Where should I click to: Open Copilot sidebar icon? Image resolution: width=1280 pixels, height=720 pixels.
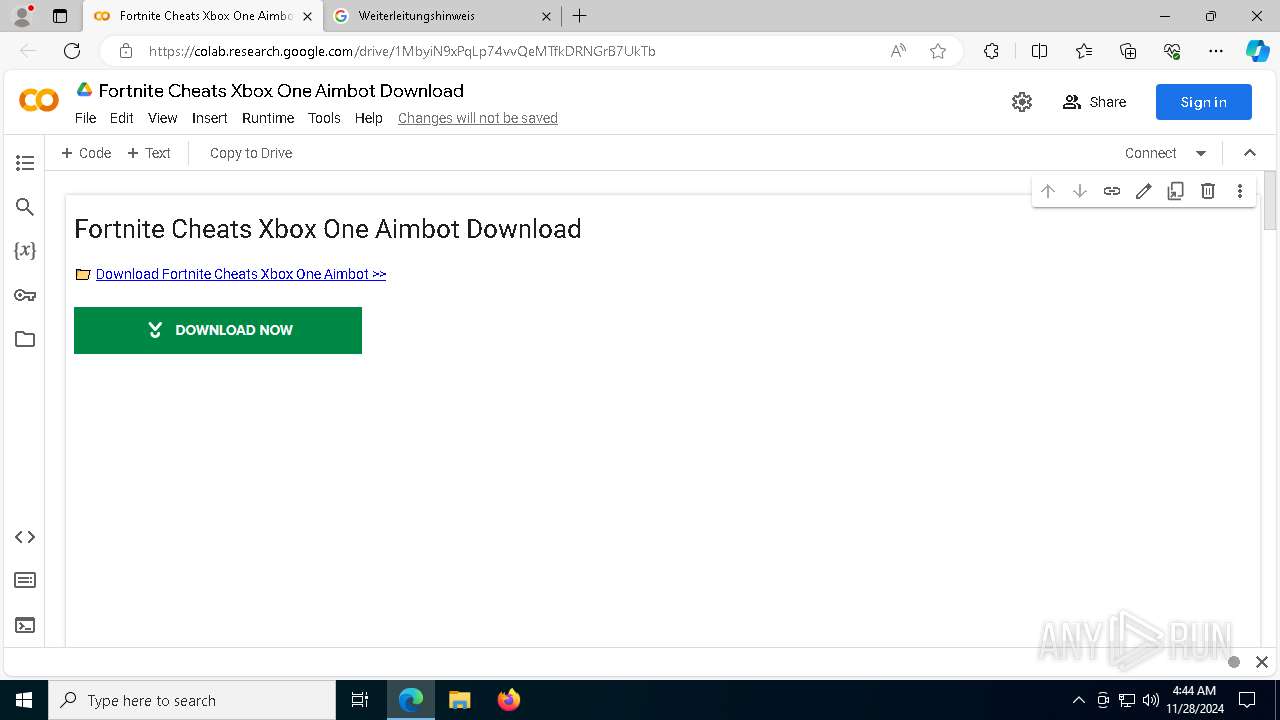[x=1257, y=51]
